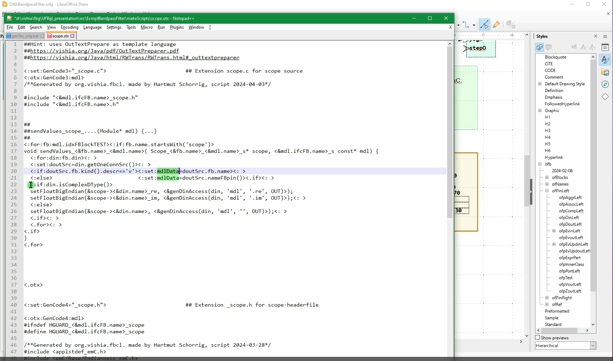Collapse the ofPinLeft style node

547,191
